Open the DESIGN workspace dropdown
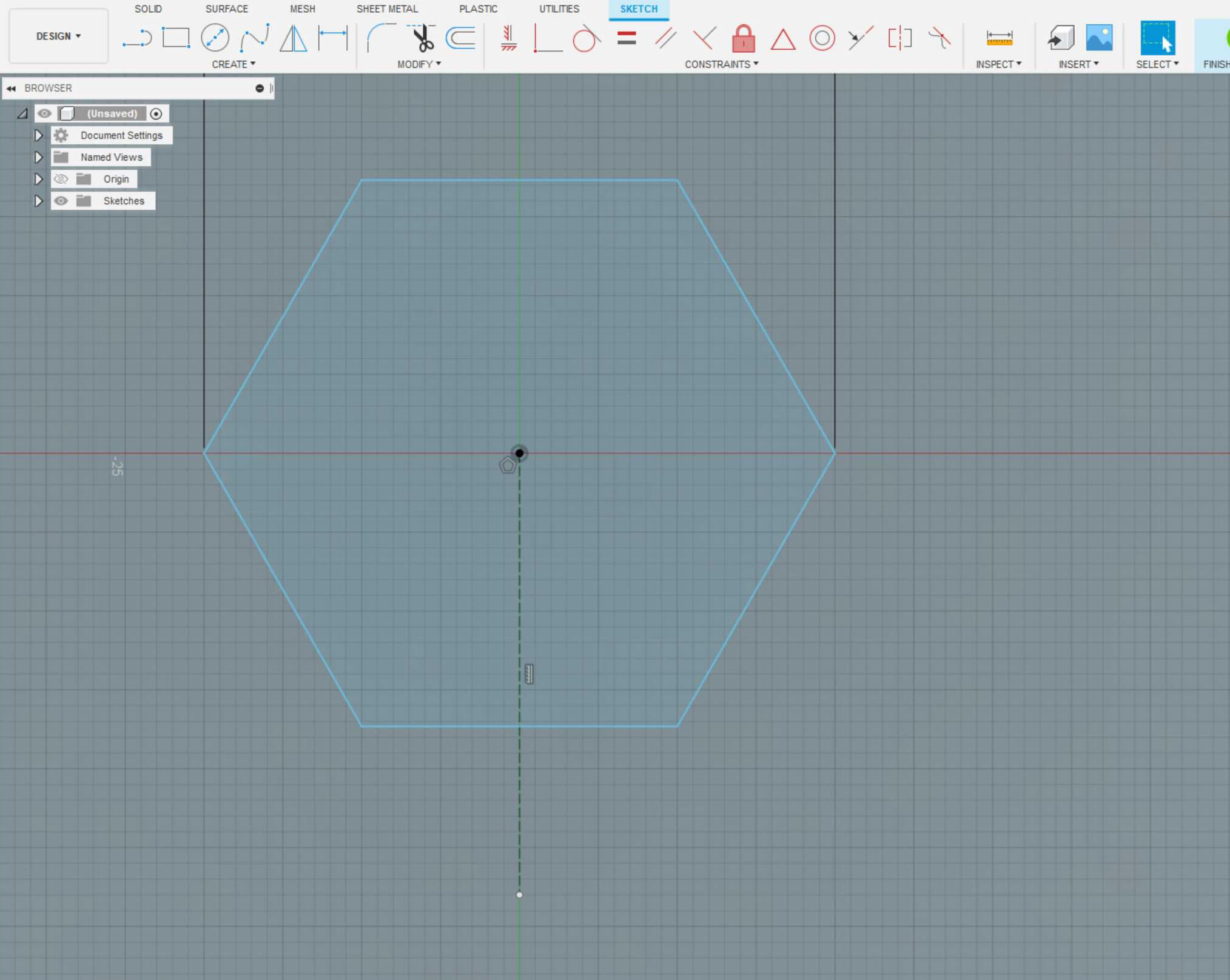Screen dimensions: 1230x980 58,36
